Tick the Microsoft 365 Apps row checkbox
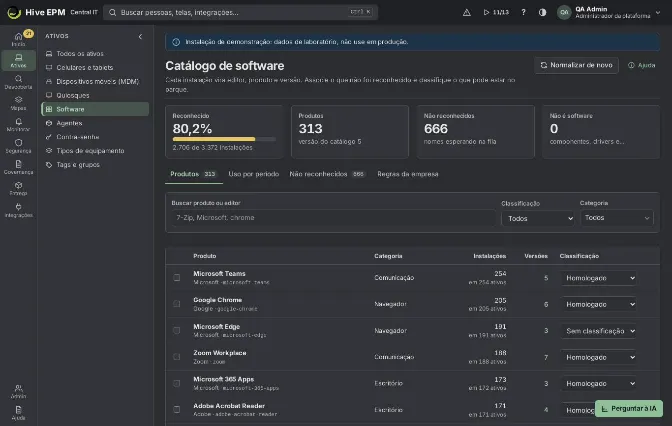The image size is (672, 426). pyautogui.click(x=177, y=383)
